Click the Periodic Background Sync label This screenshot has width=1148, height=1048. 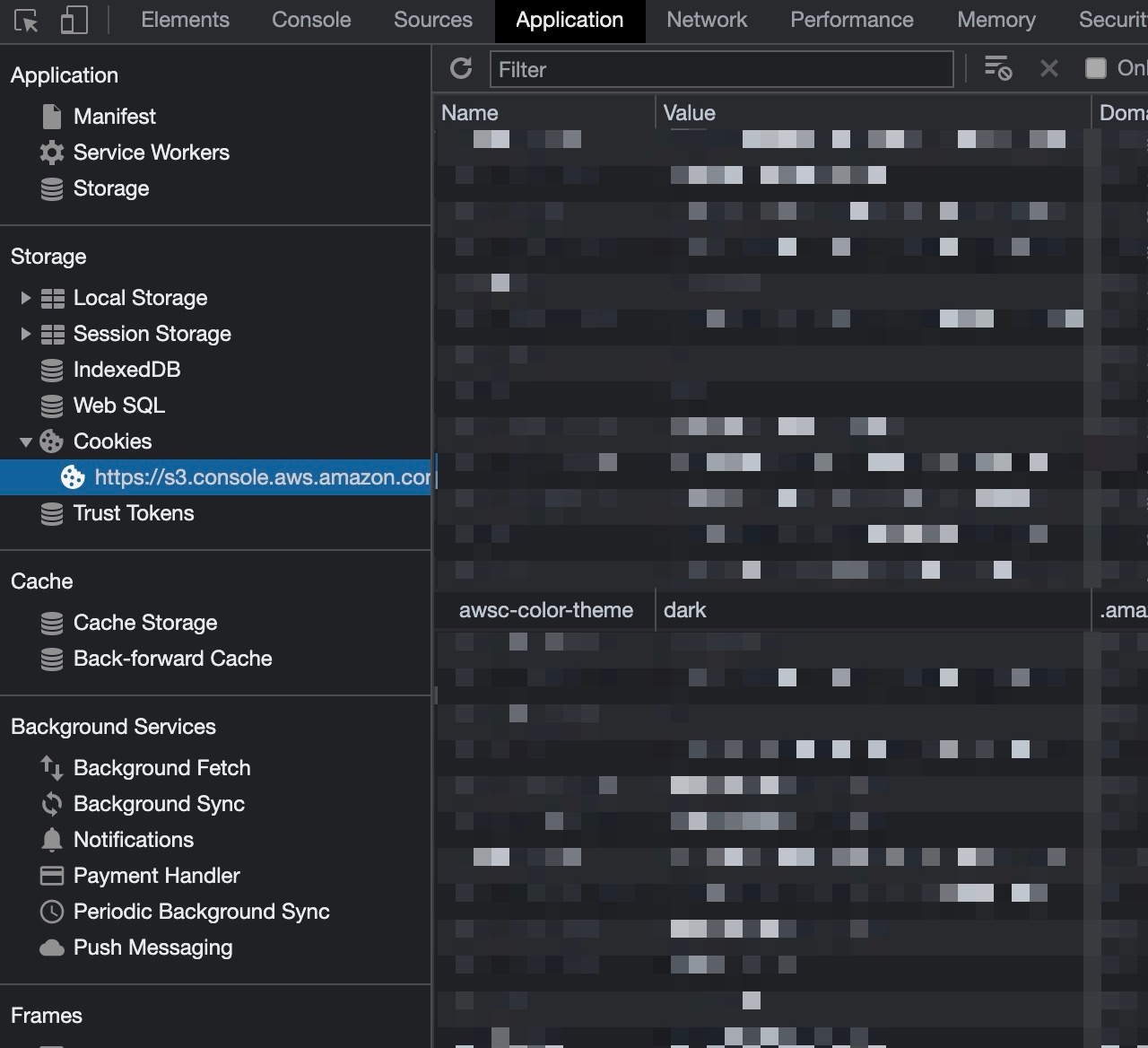pyautogui.click(x=202, y=912)
